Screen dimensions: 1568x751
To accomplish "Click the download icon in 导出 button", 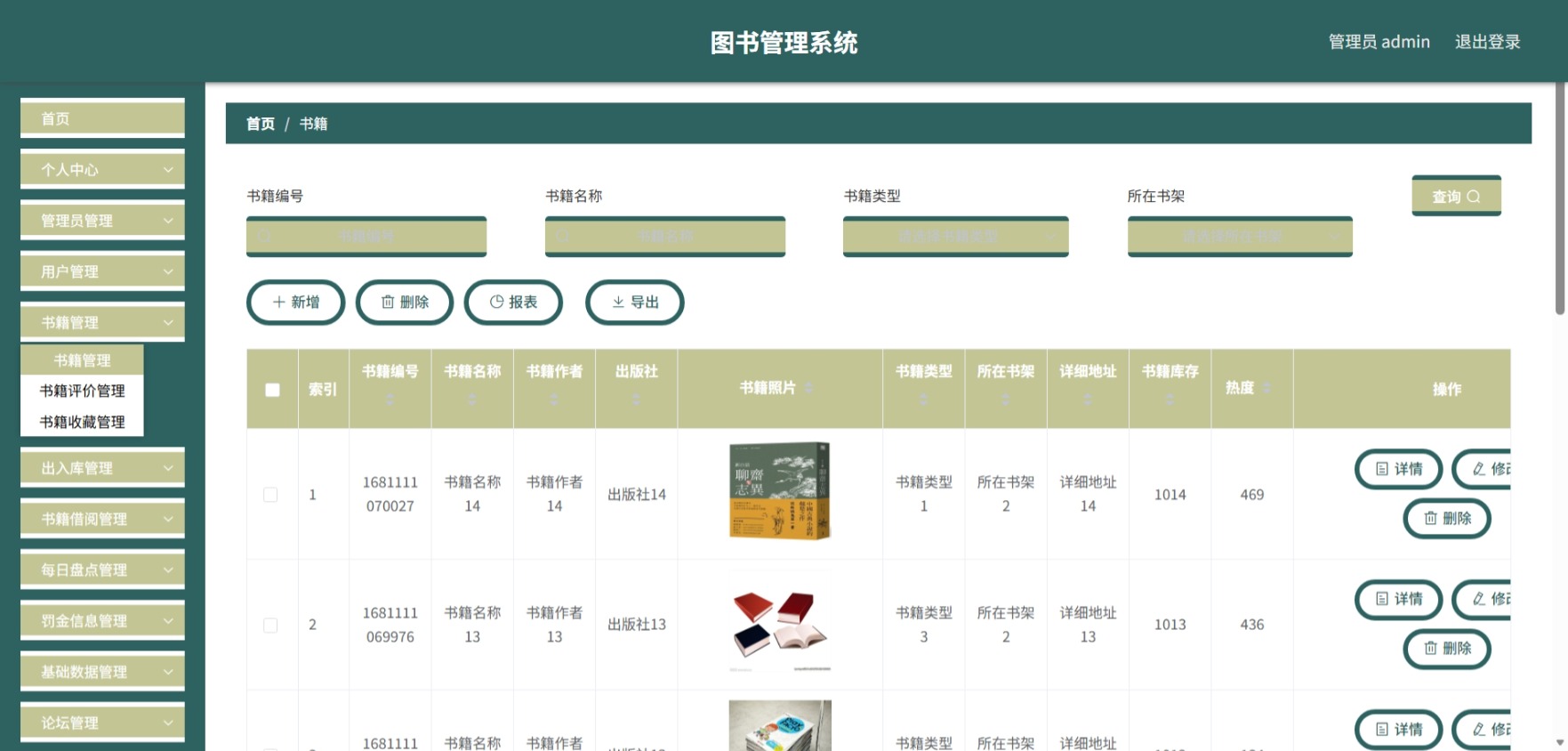I will [618, 303].
